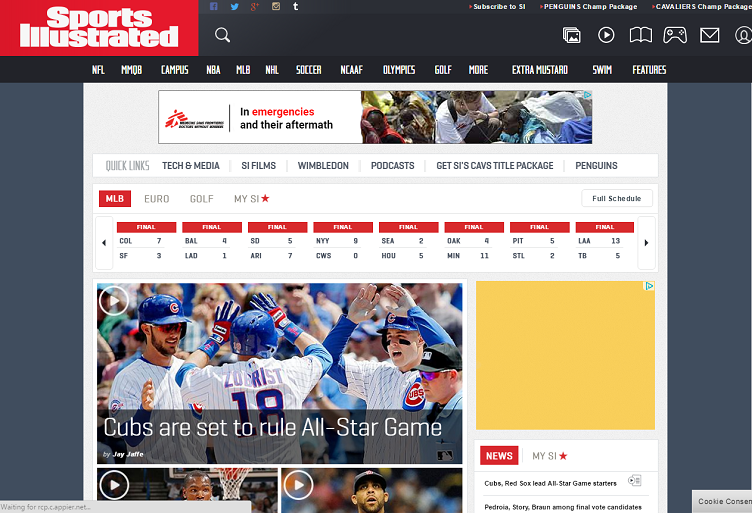The image size is (752, 513).
Task: Open the Facebook social icon
Action: click(213, 6)
